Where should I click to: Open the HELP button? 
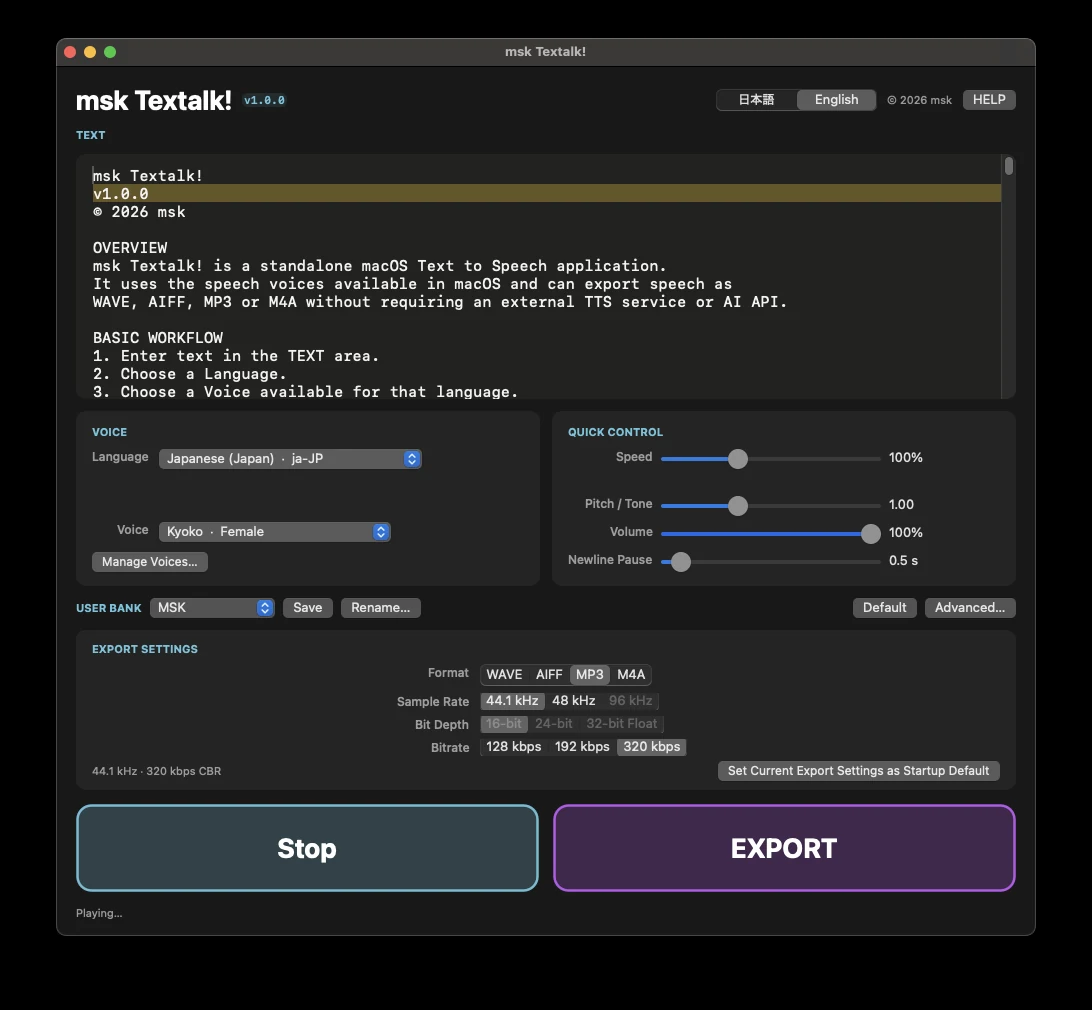[989, 100]
